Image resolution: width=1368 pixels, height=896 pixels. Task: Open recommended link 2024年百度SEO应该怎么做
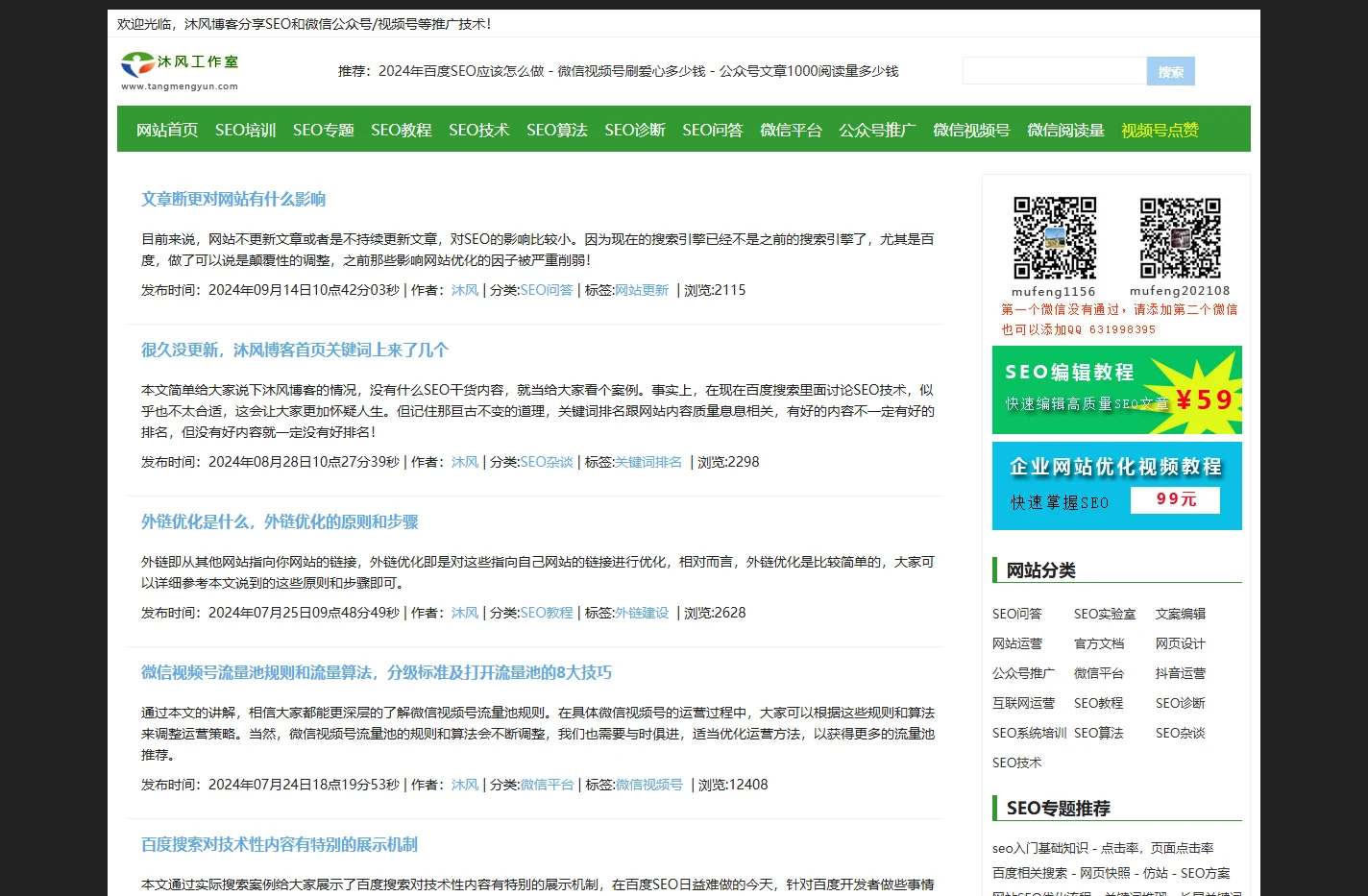point(461,71)
